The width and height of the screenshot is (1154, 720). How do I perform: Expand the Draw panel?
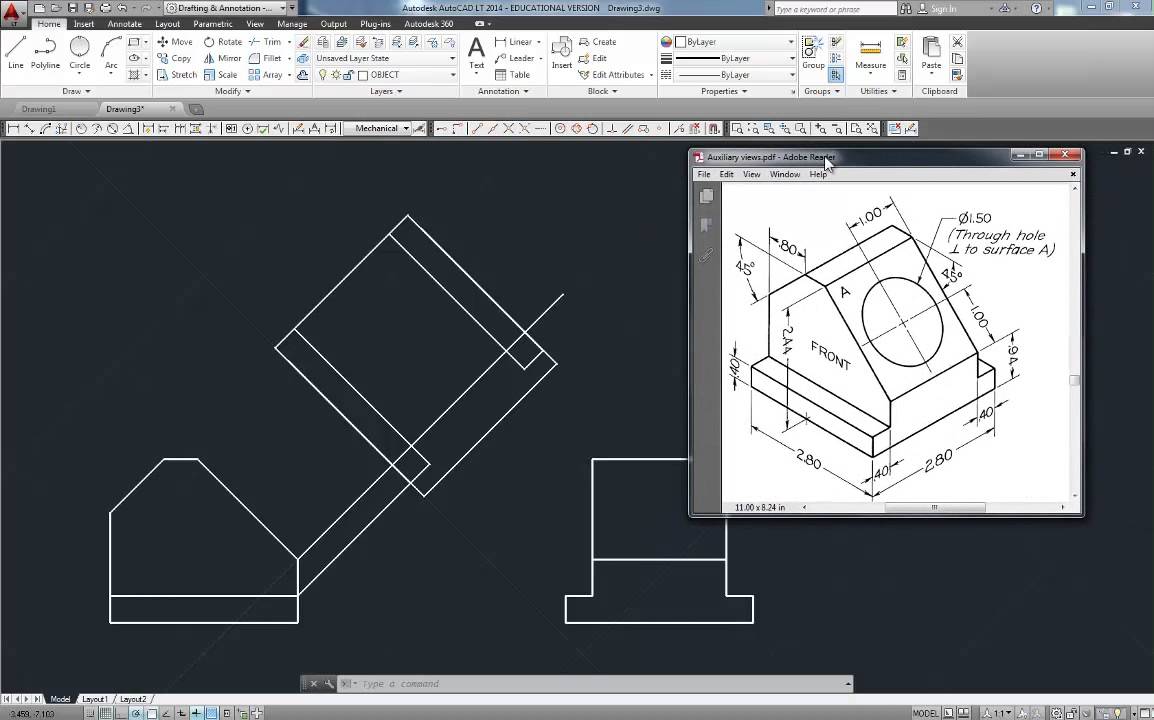(x=77, y=91)
